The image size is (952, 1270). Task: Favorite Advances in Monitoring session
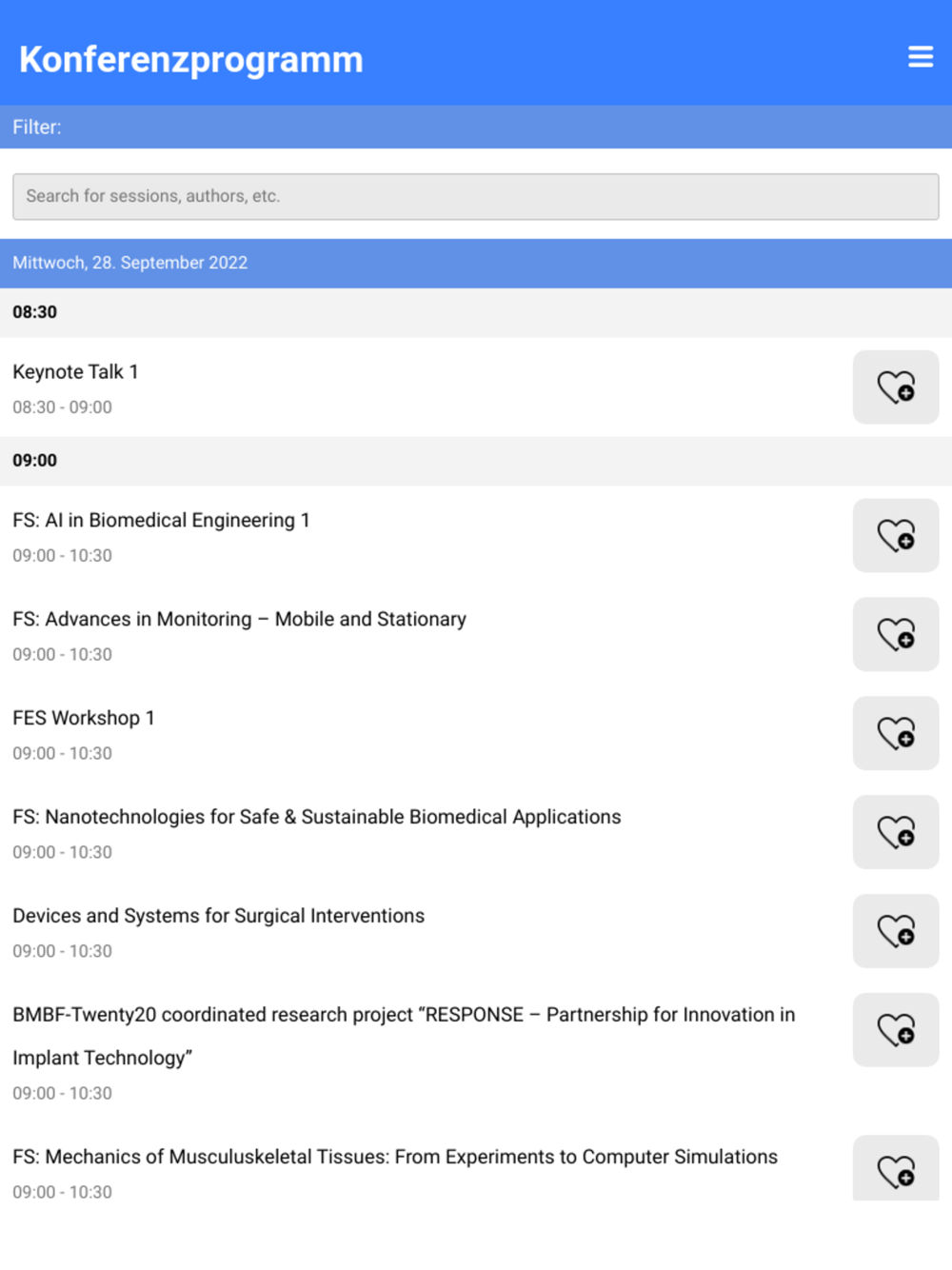[895, 635]
